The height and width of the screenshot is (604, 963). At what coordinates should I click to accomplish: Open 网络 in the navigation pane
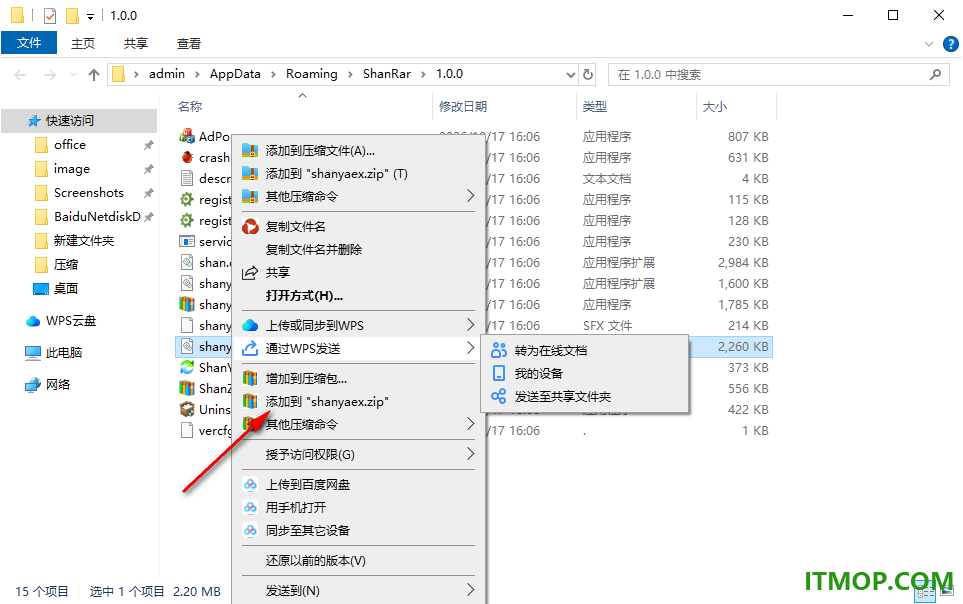tap(57, 385)
